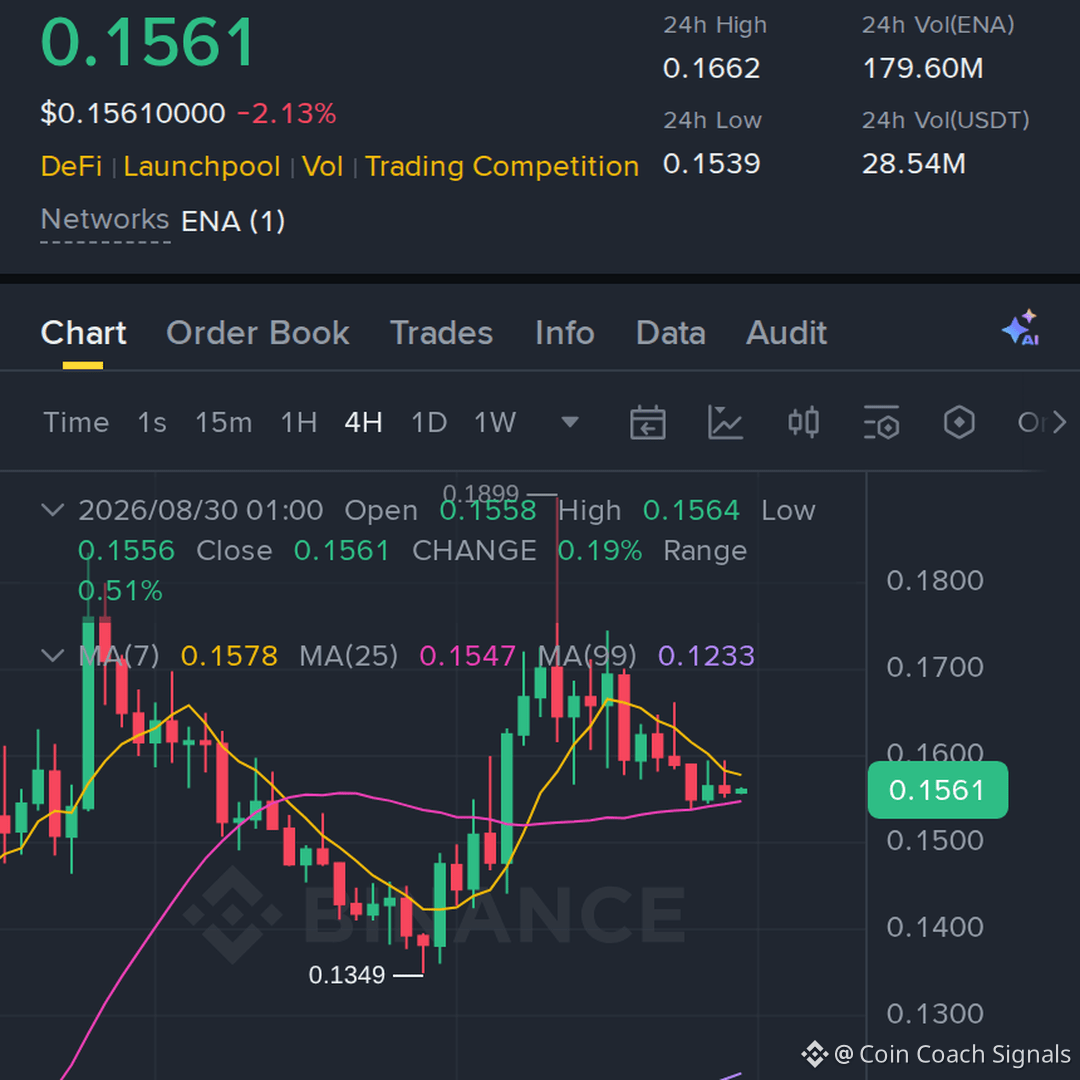Open the Audit tab
Image resolution: width=1080 pixels, height=1080 pixels.
point(787,333)
